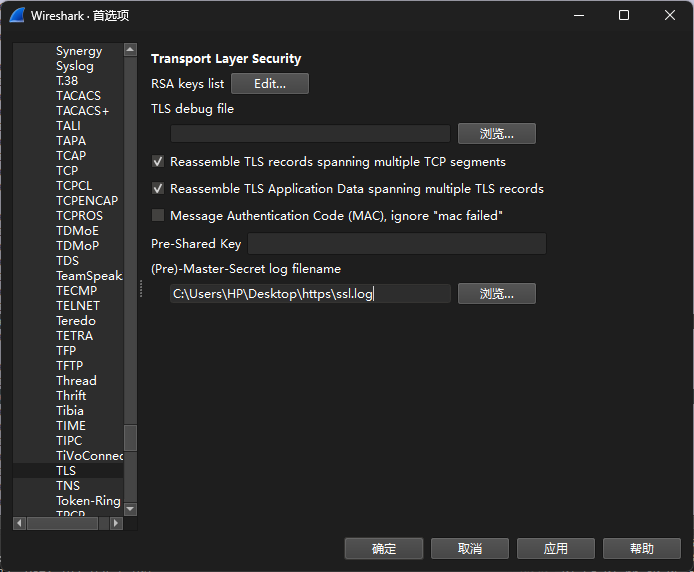Select the highlighted TLS protocol entry
The image size is (694, 572).
pyautogui.click(x=66, y=471)
